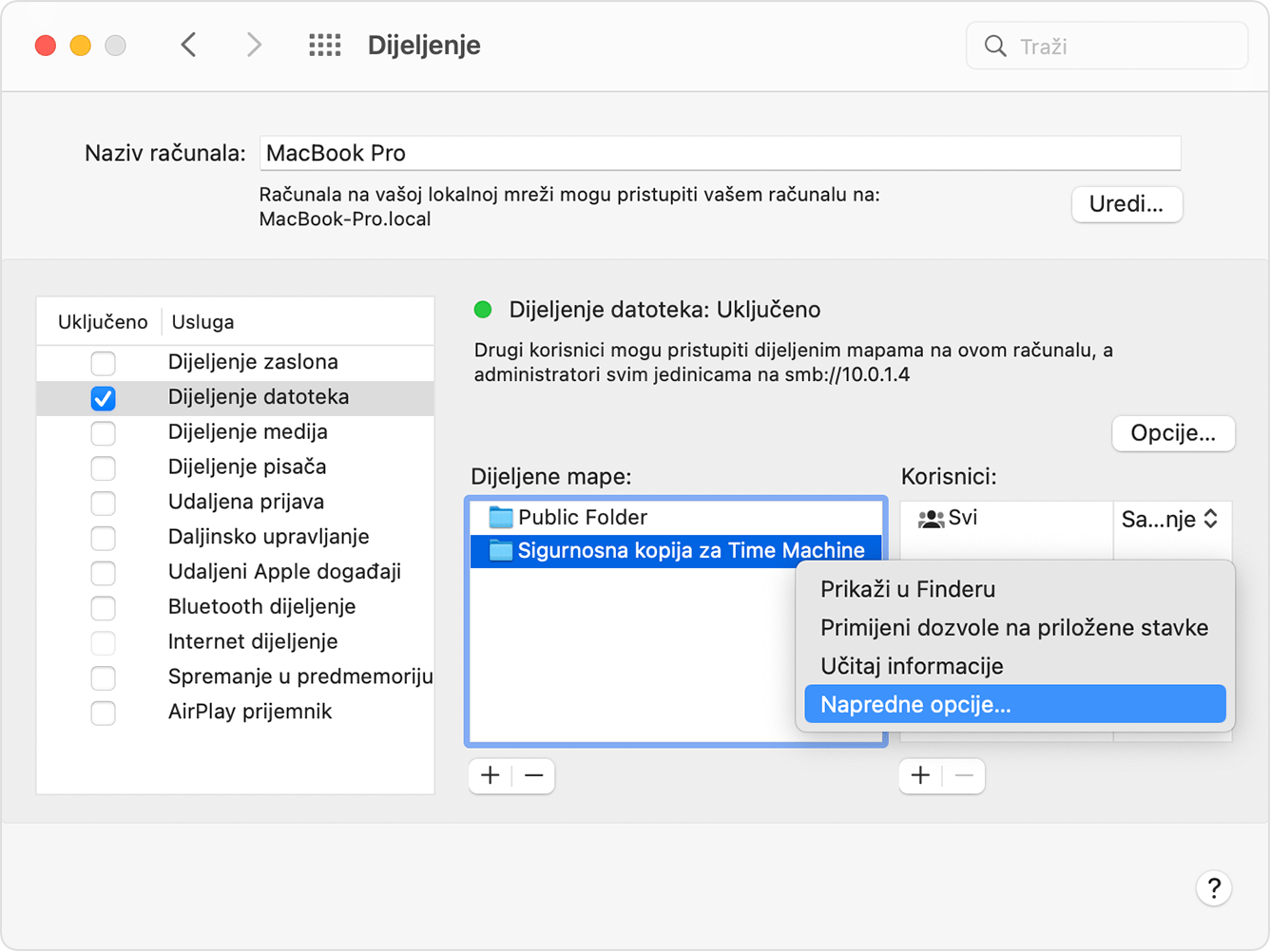Select Udaljeni Apple događaji service row
The width and height of the screenshot is (1270, 952).
click(235, 572)
